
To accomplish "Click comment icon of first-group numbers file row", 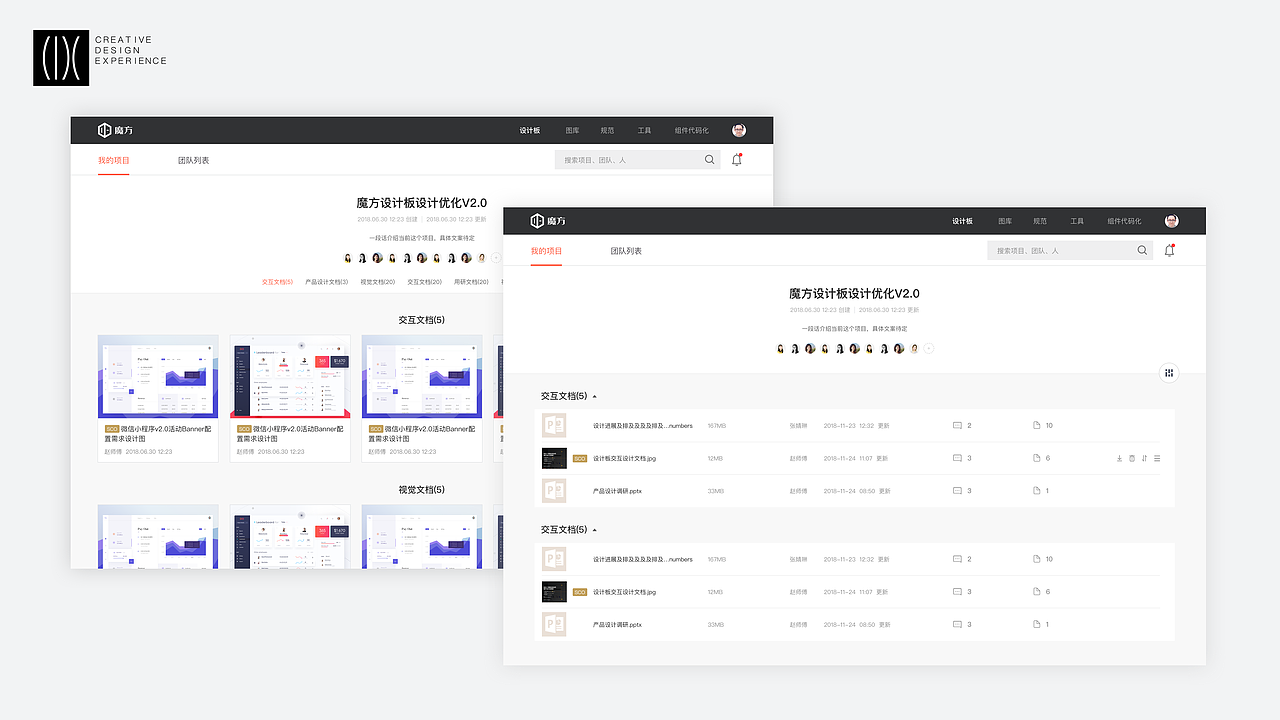I will coord(957,426).
